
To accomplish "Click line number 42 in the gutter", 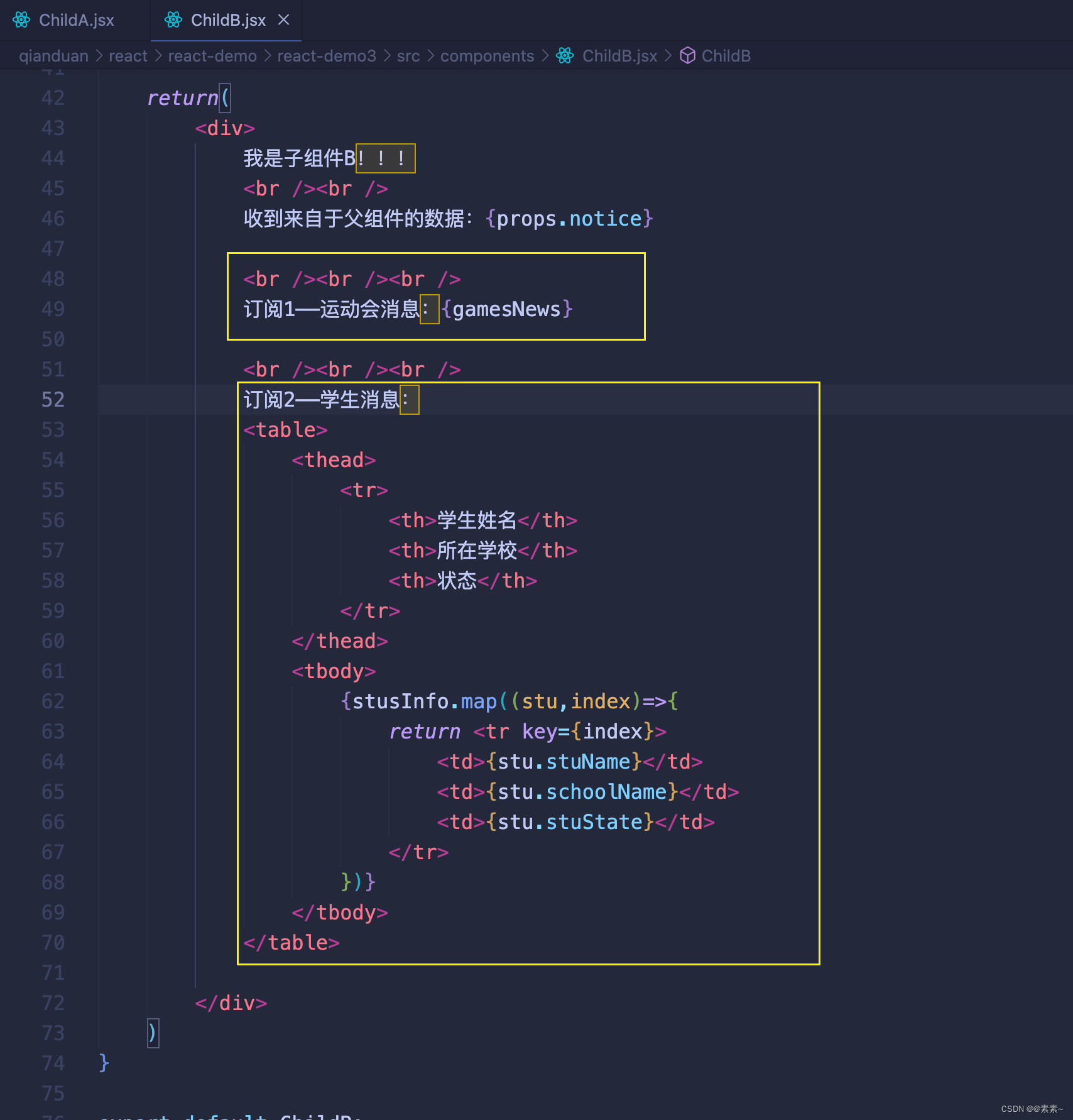I will point(53,98).
